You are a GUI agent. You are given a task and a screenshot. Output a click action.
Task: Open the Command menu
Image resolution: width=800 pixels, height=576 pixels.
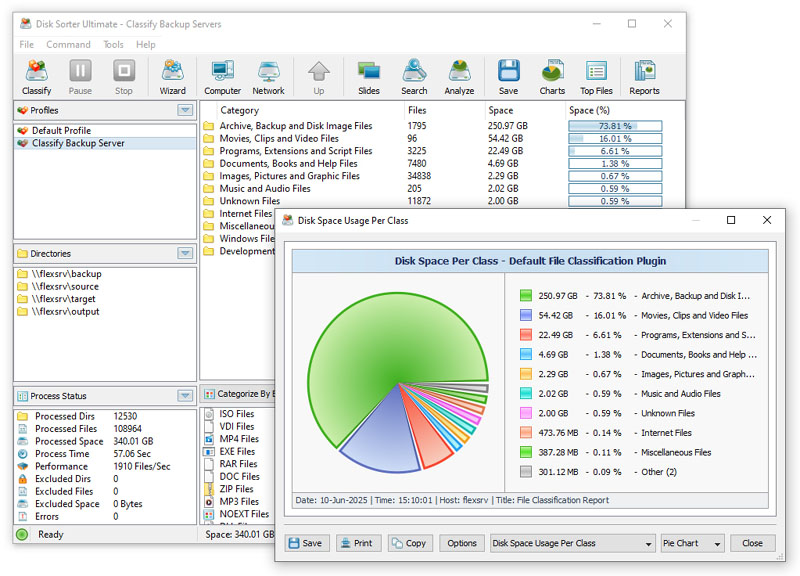pyautogui.click(x=68, y=44)
